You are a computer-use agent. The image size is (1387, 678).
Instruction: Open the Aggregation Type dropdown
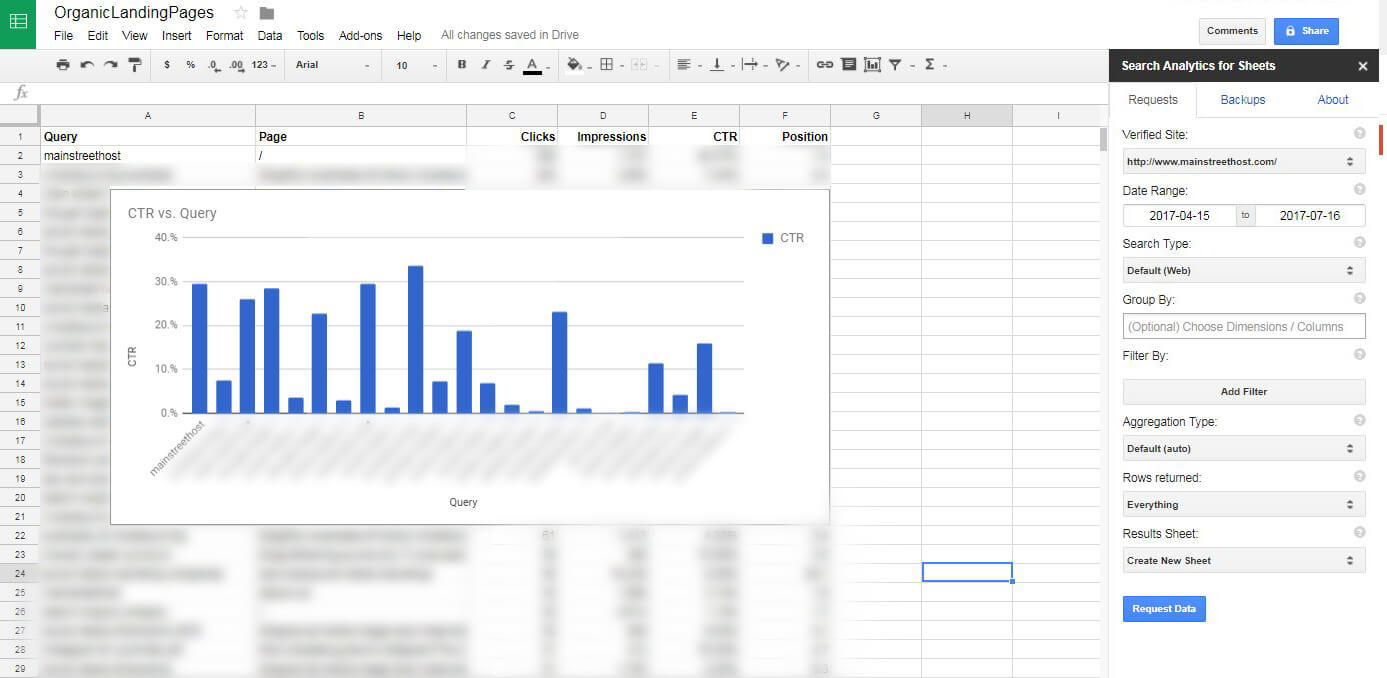coord(1243,448)
